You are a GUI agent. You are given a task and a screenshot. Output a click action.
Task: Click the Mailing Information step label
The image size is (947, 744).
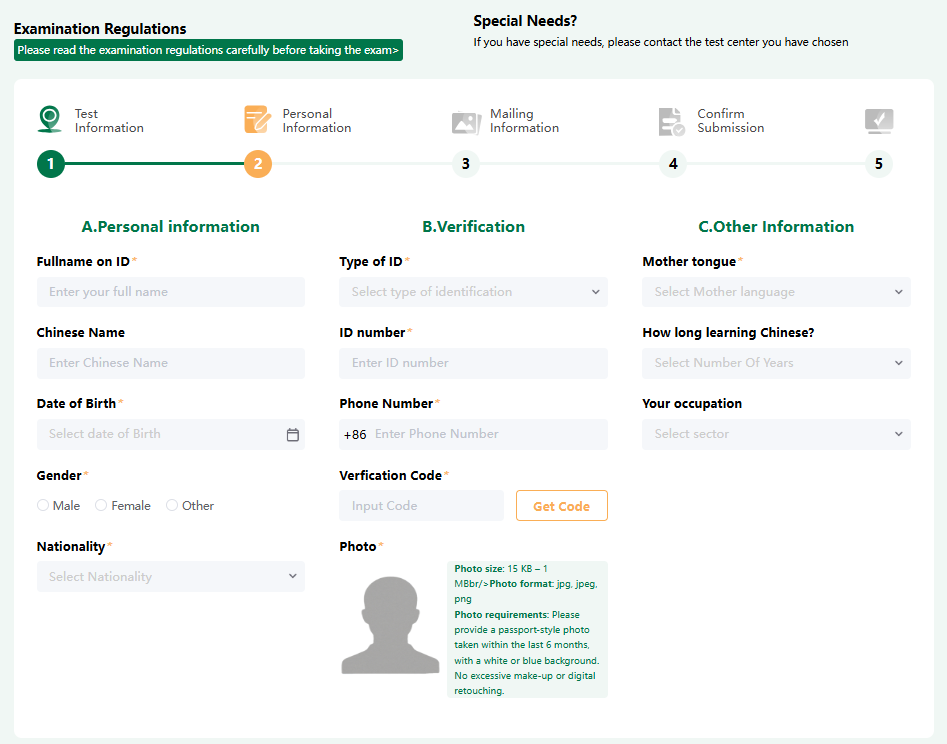tap(524, 121)
